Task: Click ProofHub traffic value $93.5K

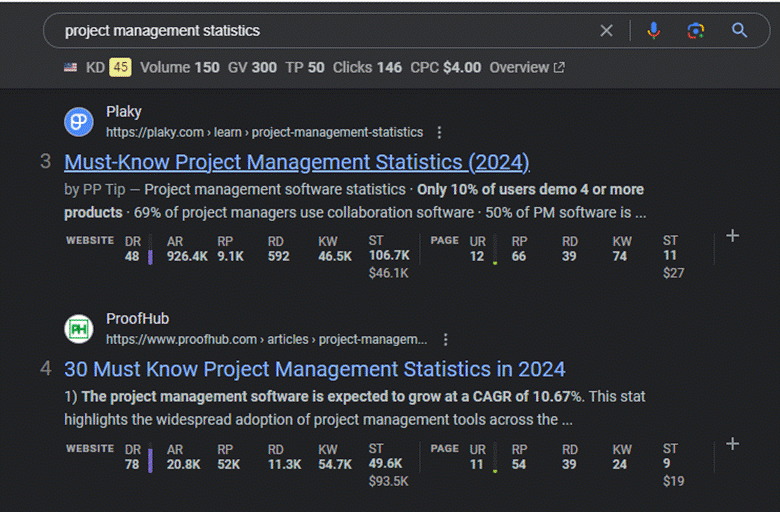Action: tap(389, 481)
